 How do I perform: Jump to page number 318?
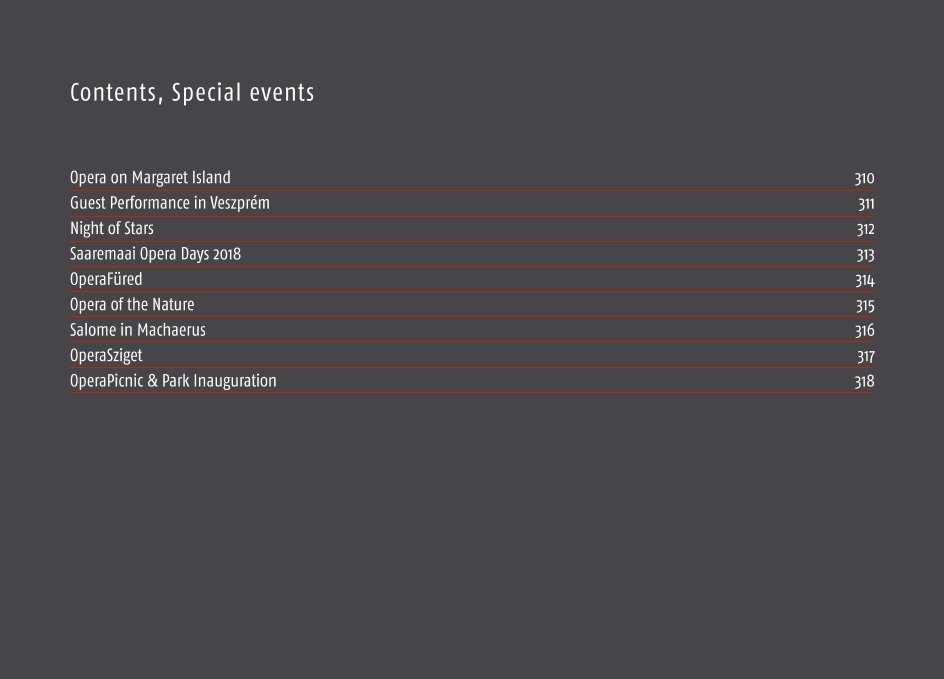click(865, 382)
